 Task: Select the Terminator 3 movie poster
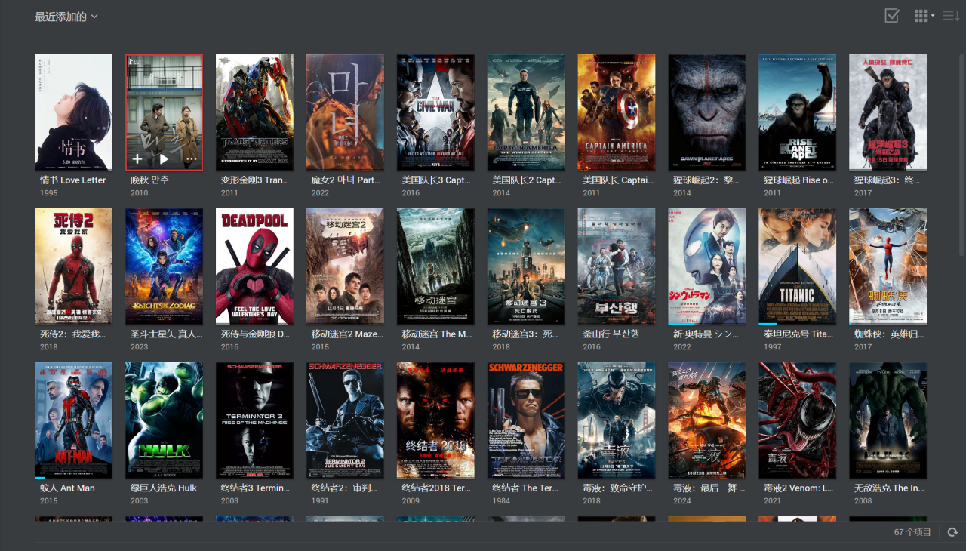255,420
